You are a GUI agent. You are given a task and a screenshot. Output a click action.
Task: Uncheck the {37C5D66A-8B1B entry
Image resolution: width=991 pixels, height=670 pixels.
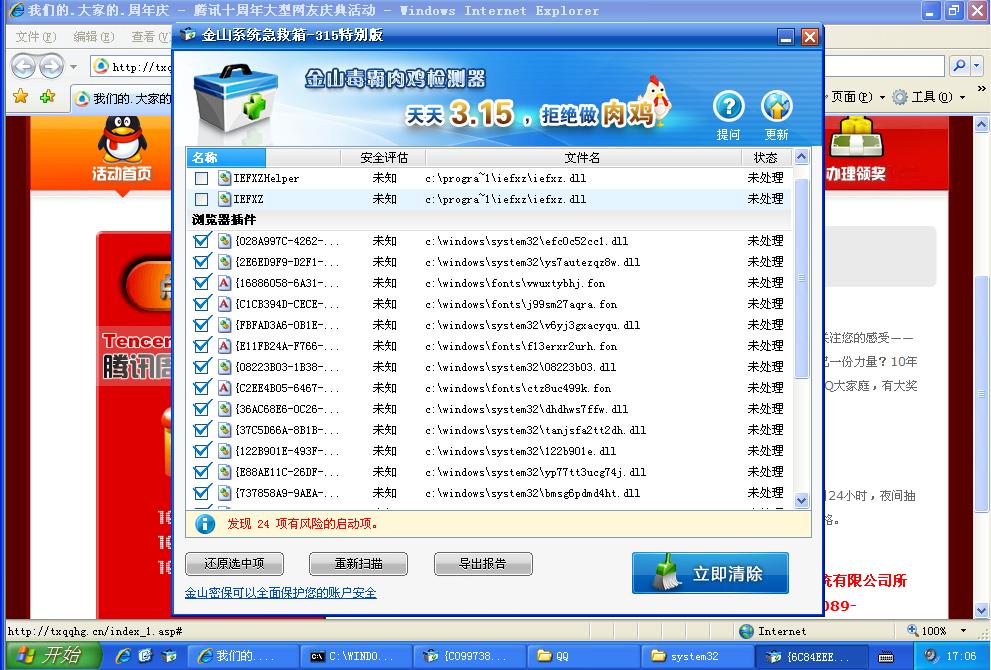(202, 430)
